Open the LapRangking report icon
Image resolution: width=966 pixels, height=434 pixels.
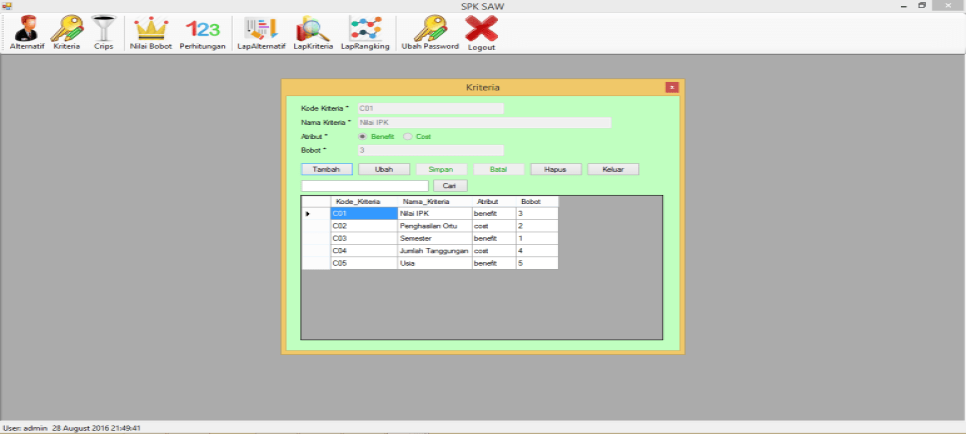(x=364, y=29)
